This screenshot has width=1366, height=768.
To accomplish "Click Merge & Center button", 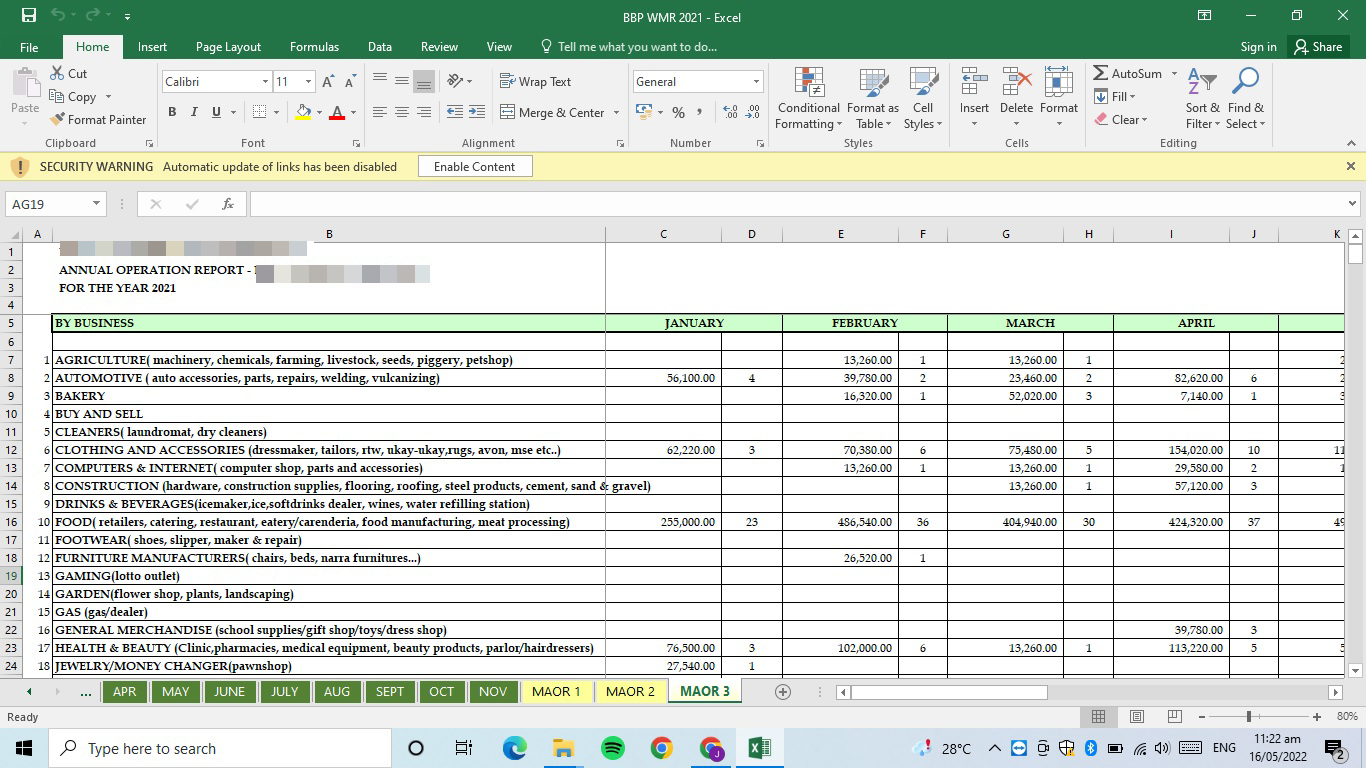I will click(553, 112).
